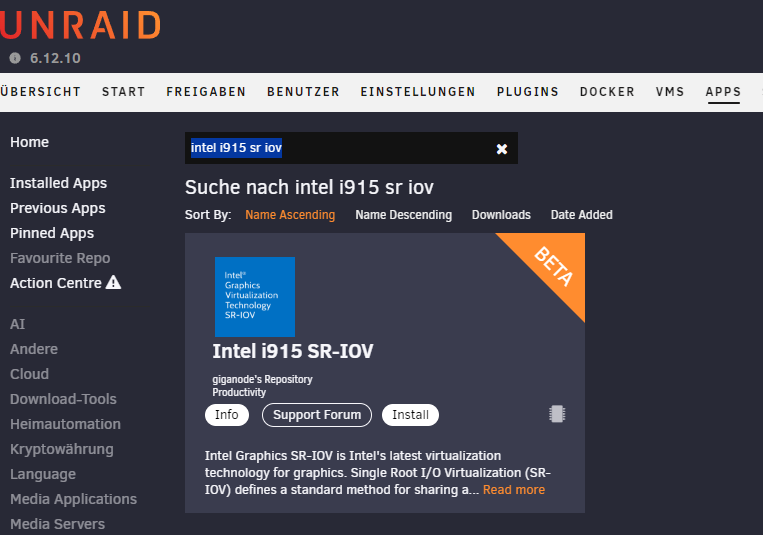Select the Apps tab
The height and width of the screenshot is (535, 763).
coord(723,92)
